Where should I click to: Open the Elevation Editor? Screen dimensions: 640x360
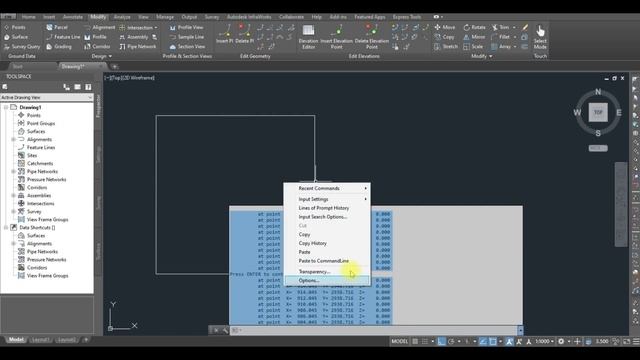point(308,37)
